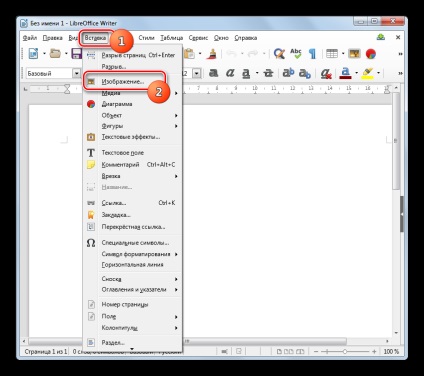424x376 pixels.
Task: Click the Insert Chart pie icon
Action: (x=370, y=53)
